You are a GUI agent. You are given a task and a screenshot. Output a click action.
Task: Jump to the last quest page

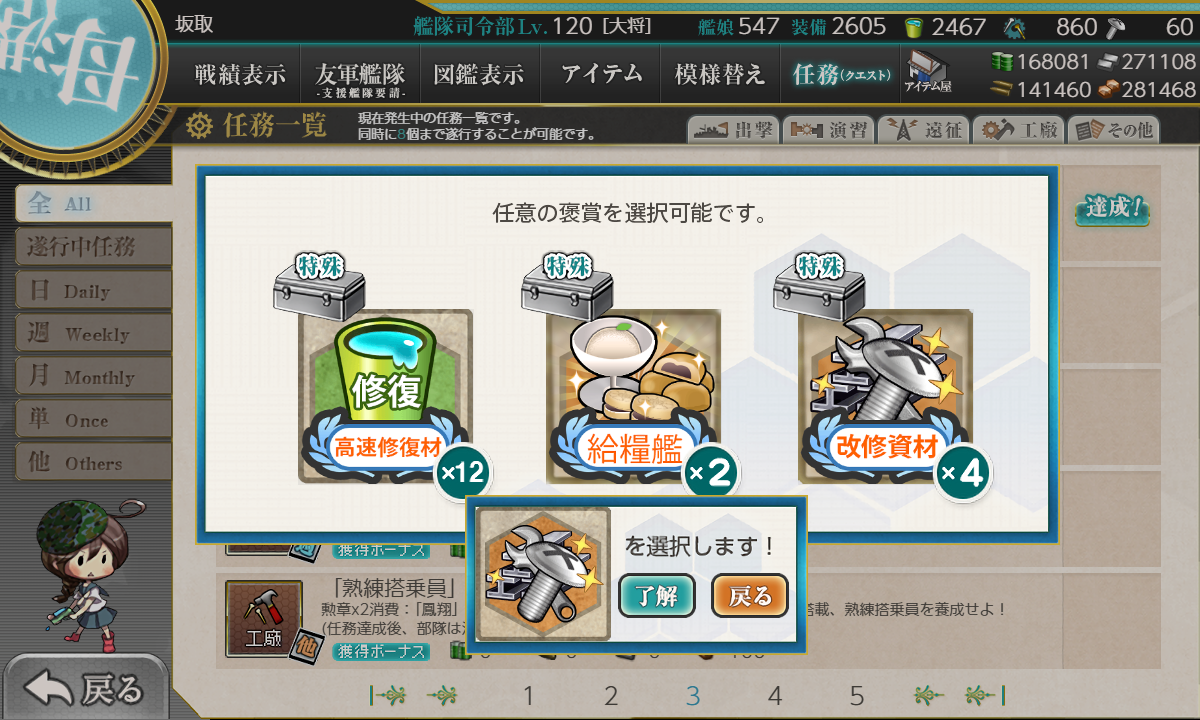tap(985, 695)
